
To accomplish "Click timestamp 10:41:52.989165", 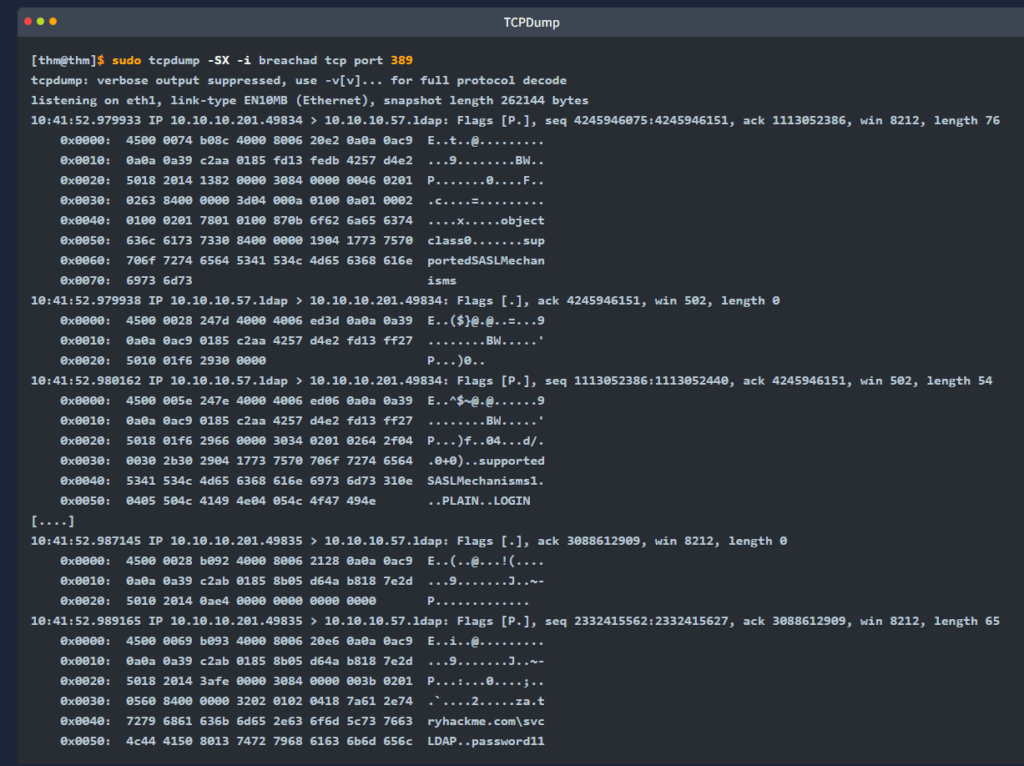I will point(86,621).
